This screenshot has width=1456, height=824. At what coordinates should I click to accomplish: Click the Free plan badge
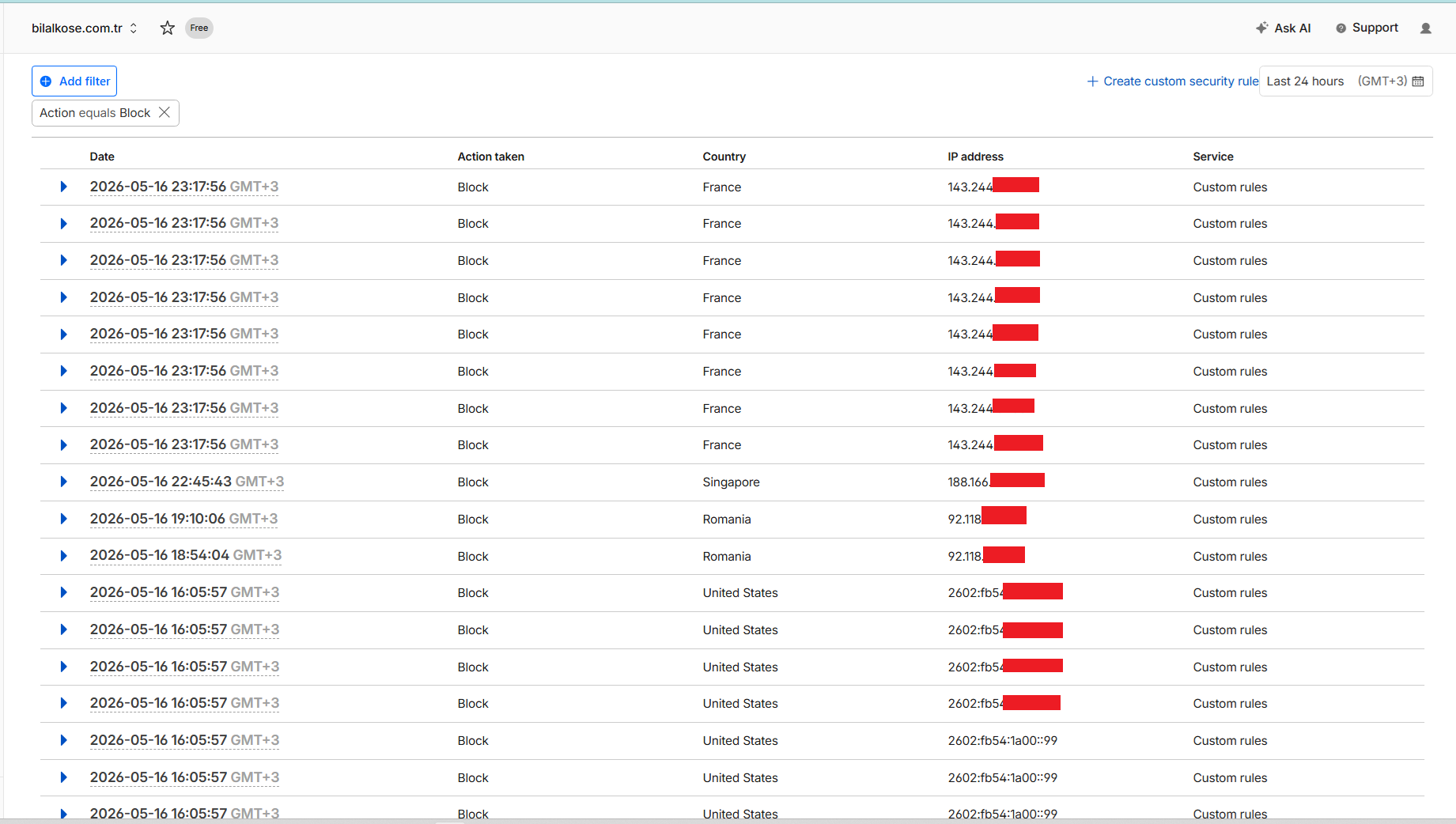coord(199,28)
